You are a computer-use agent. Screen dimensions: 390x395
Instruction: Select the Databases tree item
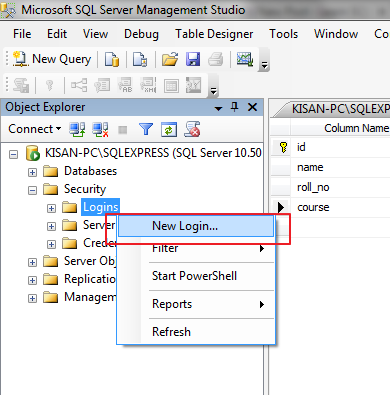coord(90,171)
